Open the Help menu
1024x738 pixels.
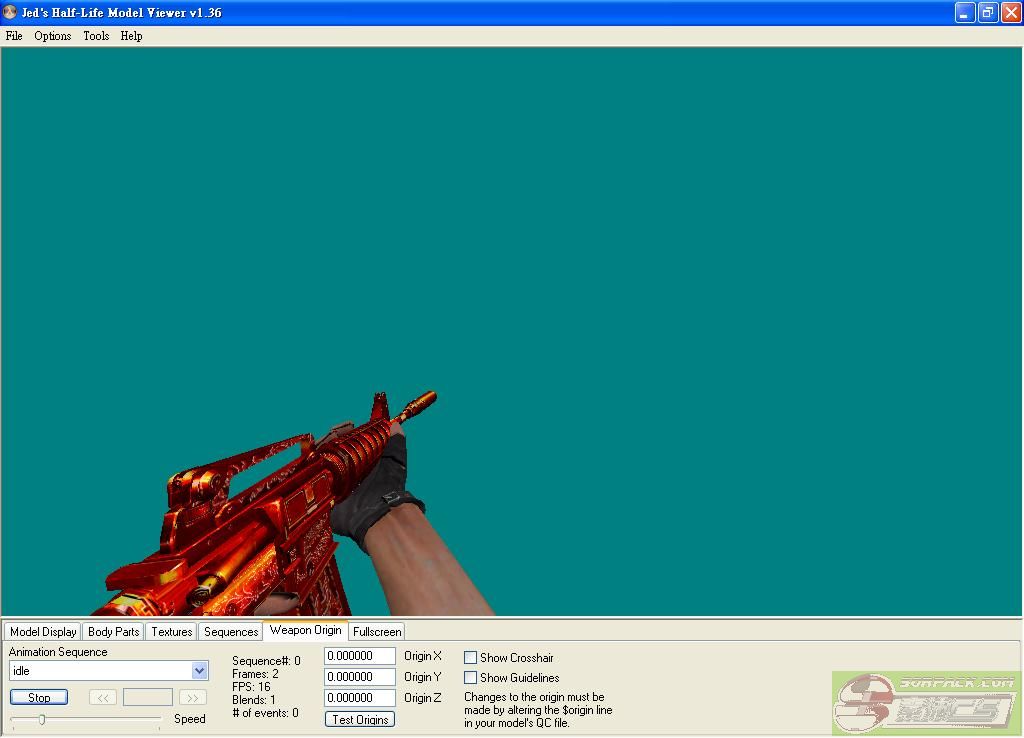(131, 36)
